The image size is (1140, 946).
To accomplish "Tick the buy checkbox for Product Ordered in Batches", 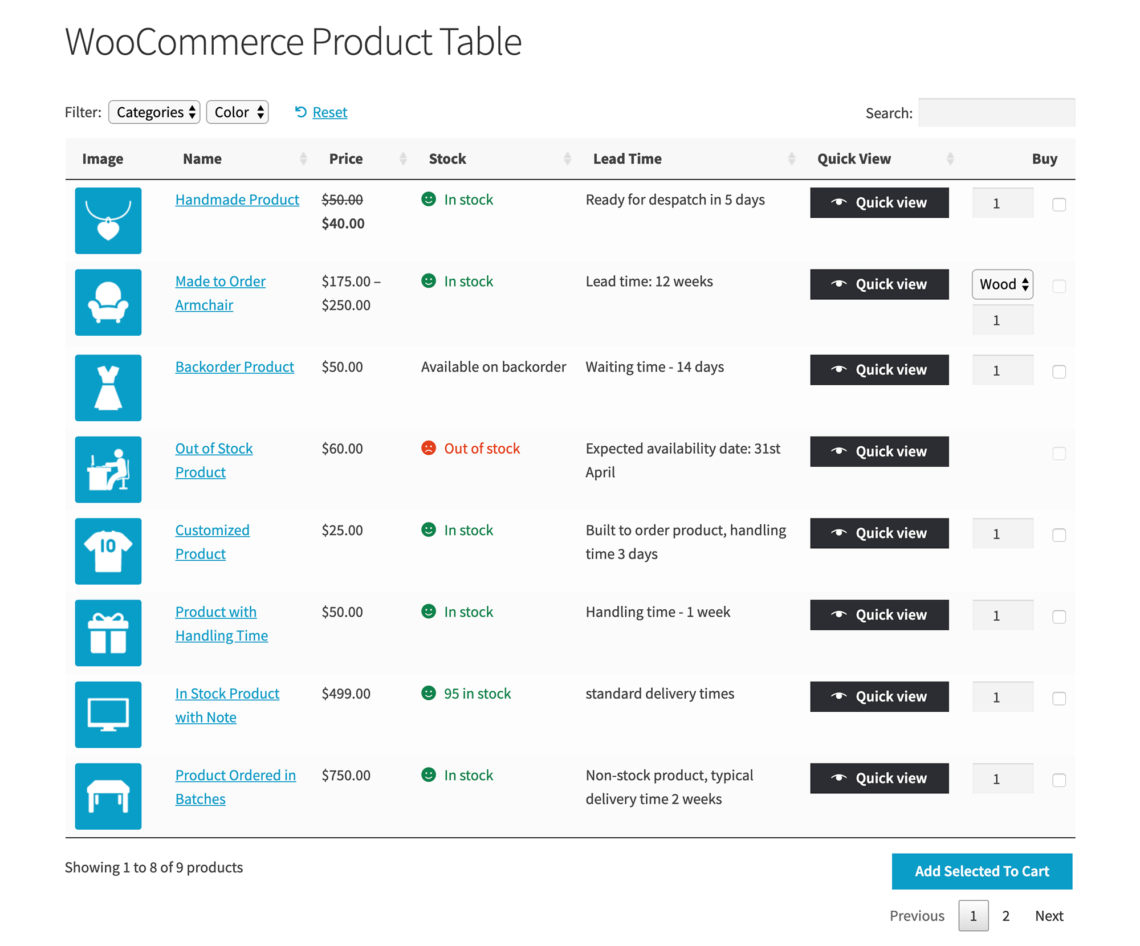I will click(x=1059, y=778).
